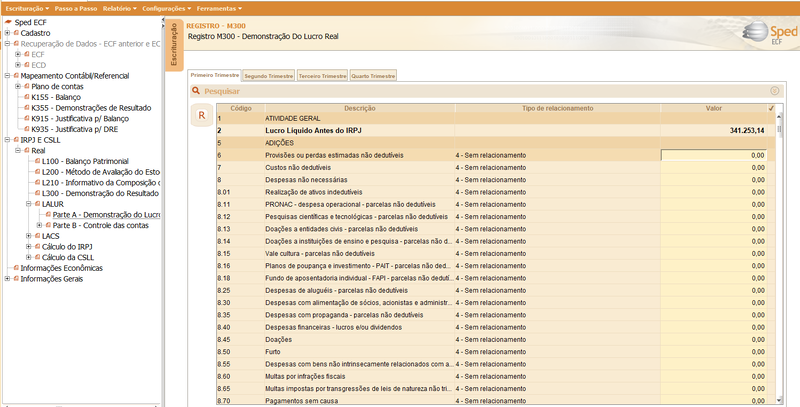Switch to Segundo Trimestre tab

coord(268,76)
